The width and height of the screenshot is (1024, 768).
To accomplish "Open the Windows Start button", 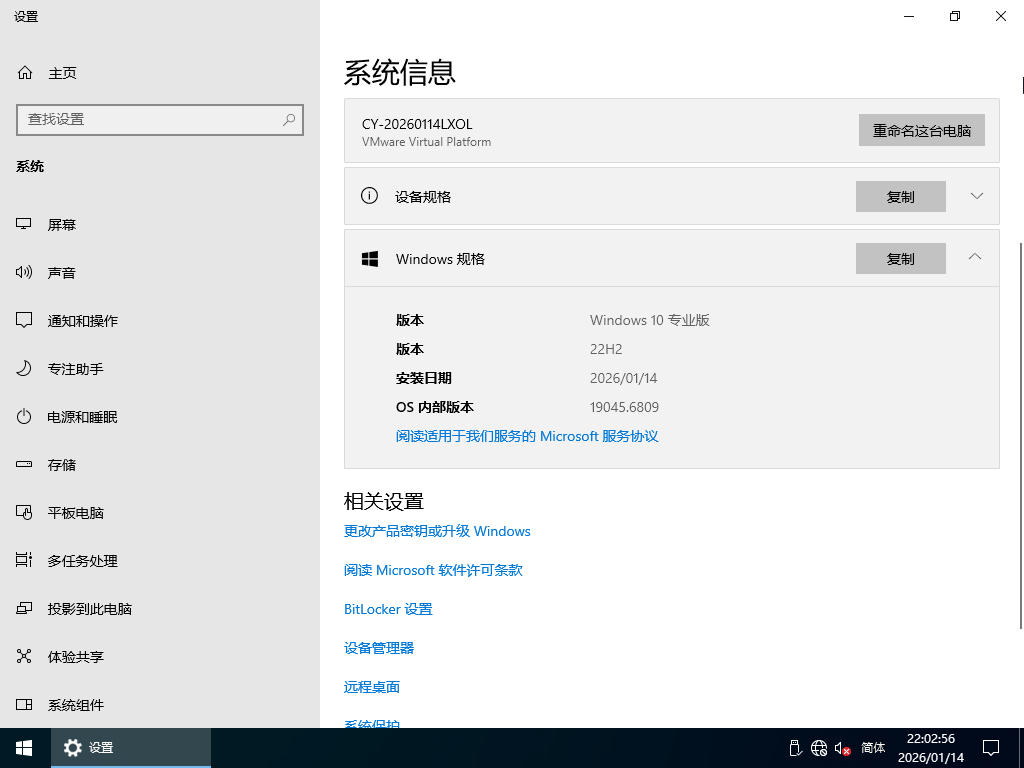I will 24,748.
